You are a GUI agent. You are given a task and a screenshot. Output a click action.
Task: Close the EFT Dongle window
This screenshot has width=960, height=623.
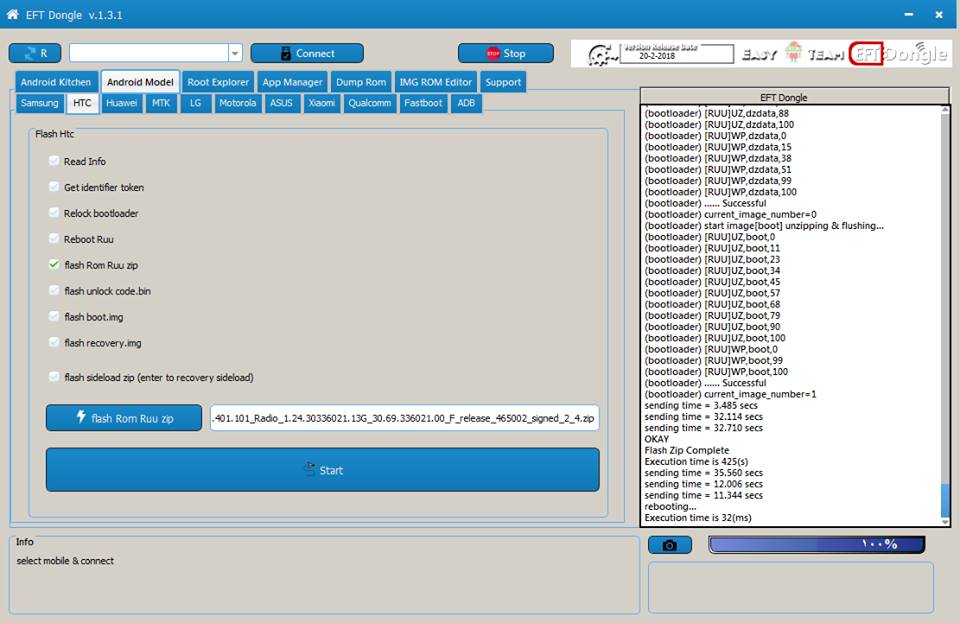pos(939,15)
